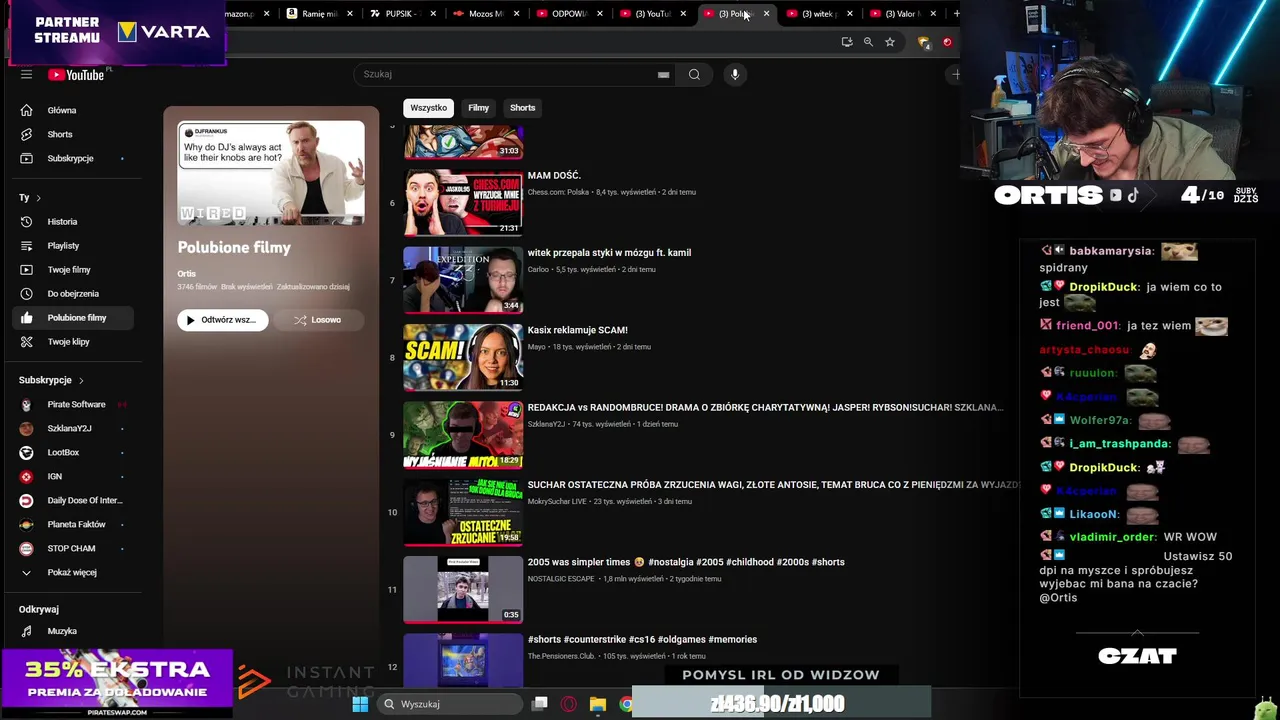Viewport: 1280px width, 720px height.
Task: Click the red extension icon in toolbar
Action: point(947,42)
